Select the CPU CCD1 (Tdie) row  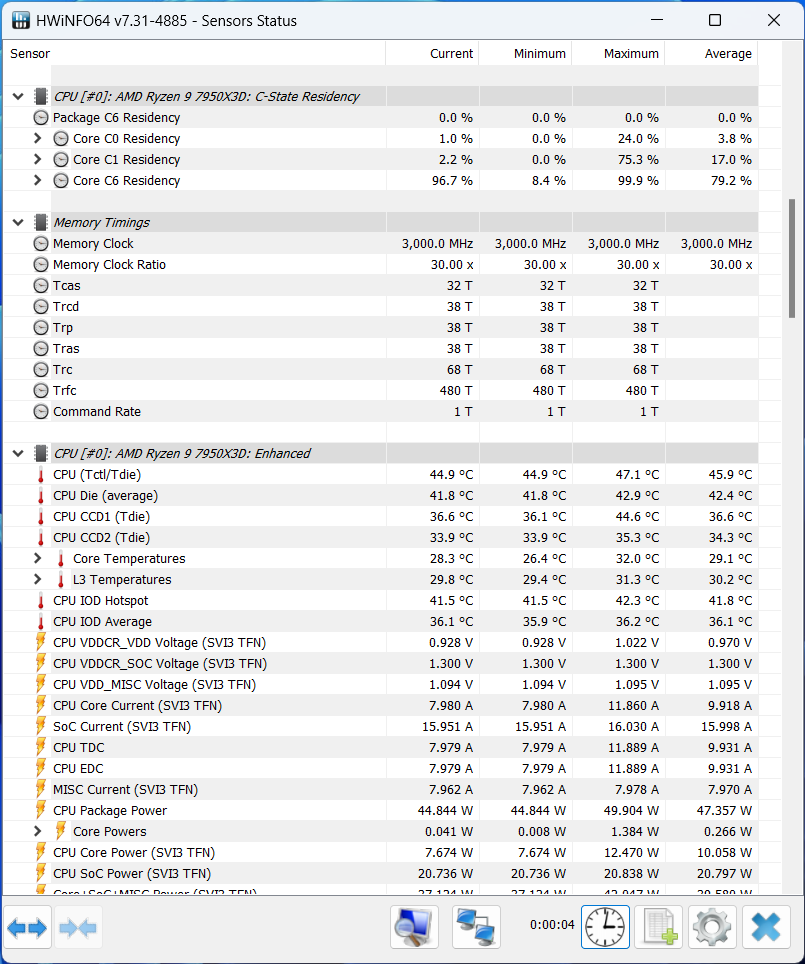click(x=381, y=516)
